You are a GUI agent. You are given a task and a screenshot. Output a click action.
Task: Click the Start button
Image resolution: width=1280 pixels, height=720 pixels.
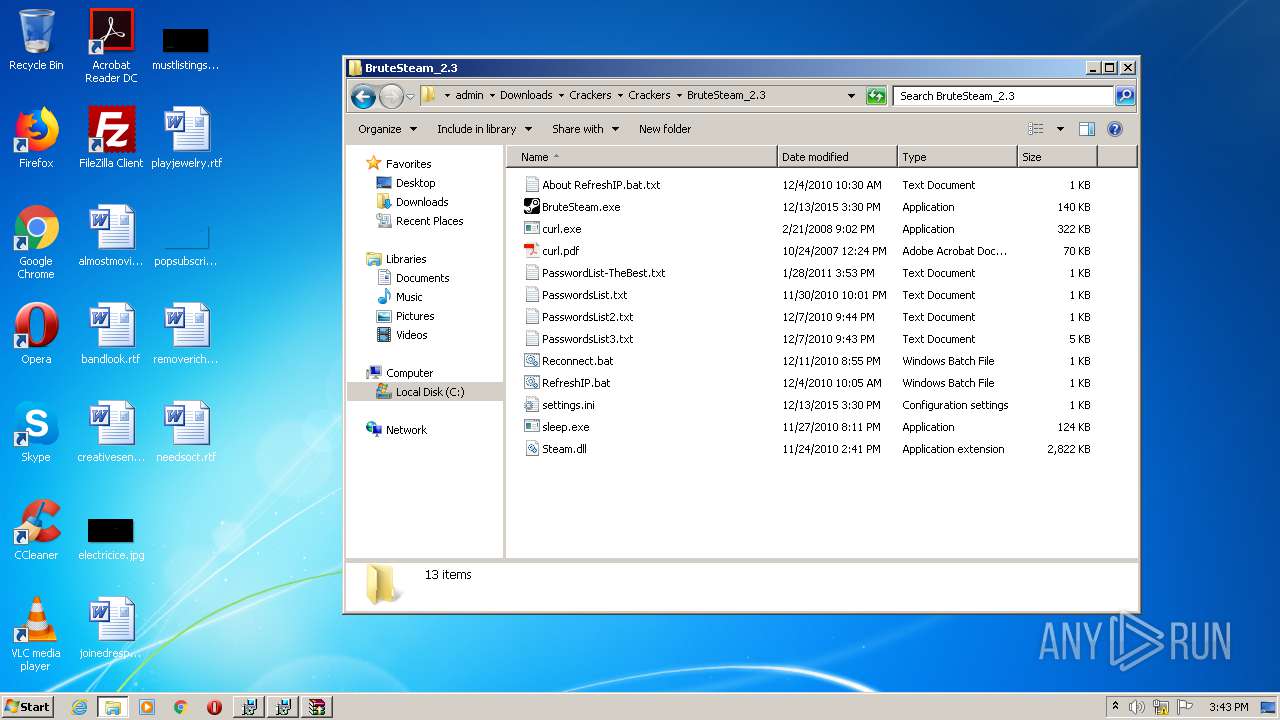point(28,707)
